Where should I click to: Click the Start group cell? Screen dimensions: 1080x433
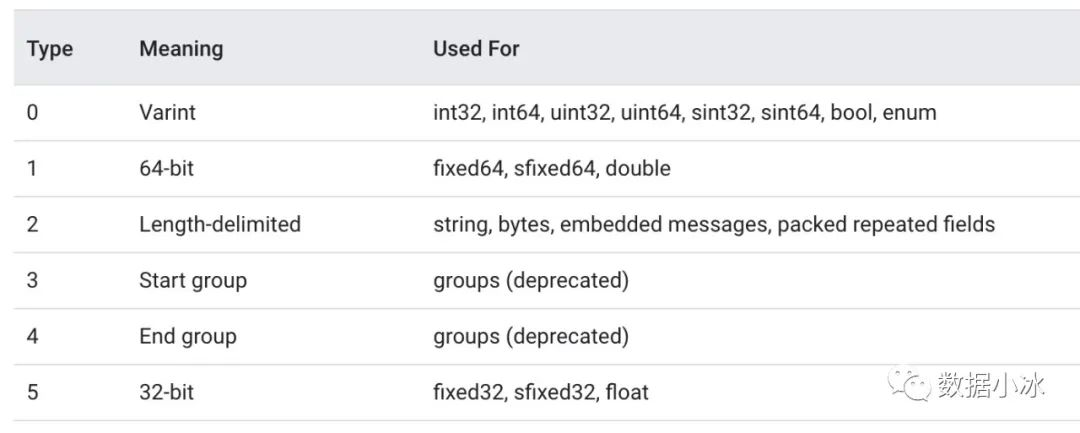pyautogui.click(x=193, y=280)
